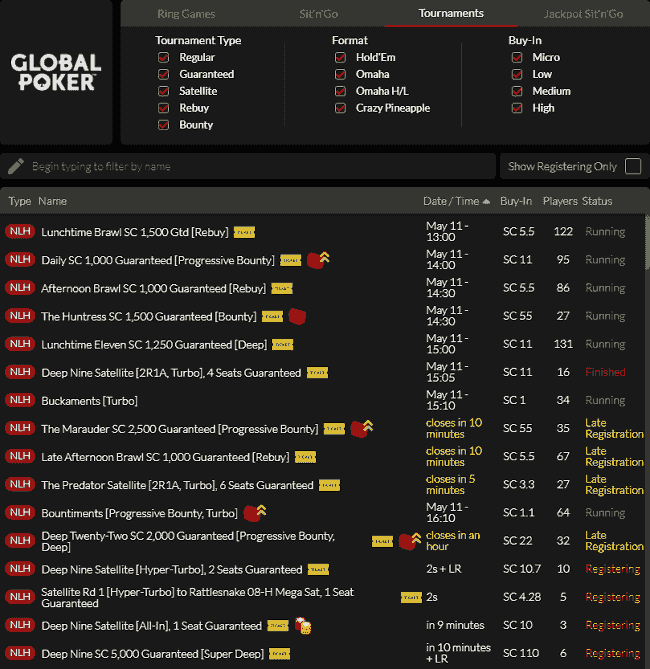Open Buckaments [Turbo] tournament

89,401
